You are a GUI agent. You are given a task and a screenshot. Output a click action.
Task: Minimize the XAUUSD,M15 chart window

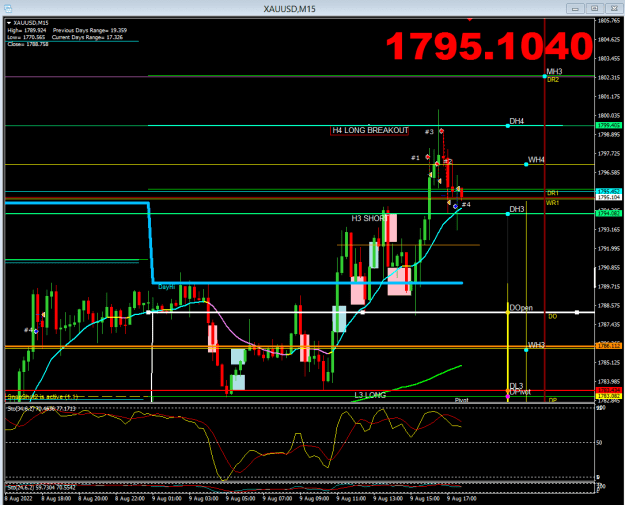click(575, 8)
